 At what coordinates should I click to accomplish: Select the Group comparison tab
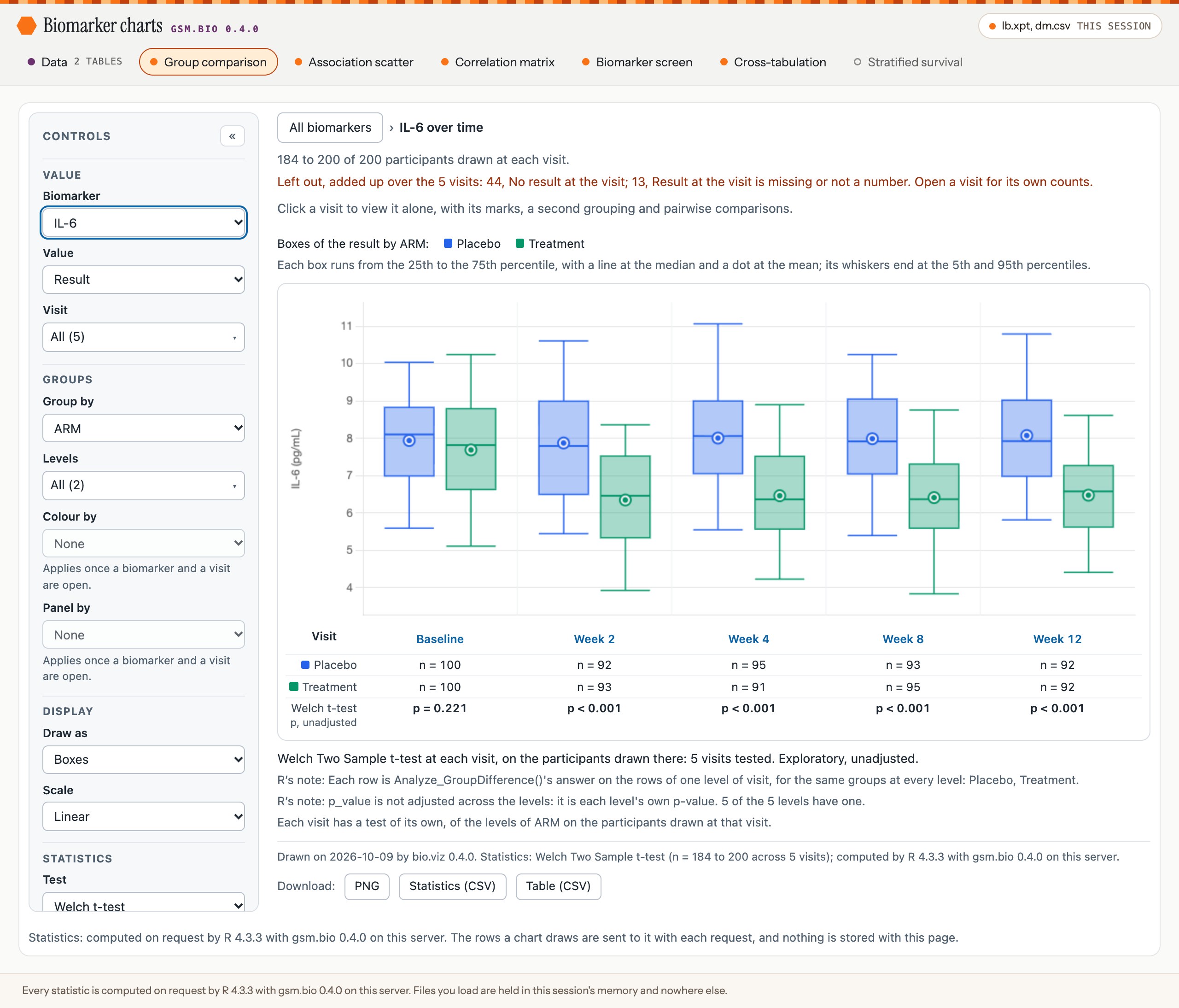click(x=208, y=62)
